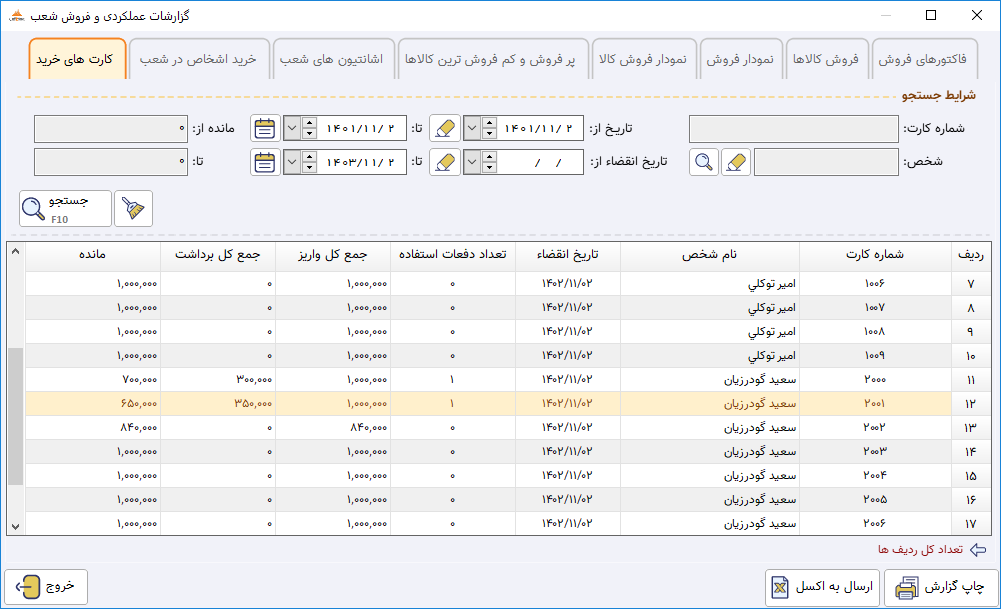Click the 'شماره کارت' input field

point(794,128)
